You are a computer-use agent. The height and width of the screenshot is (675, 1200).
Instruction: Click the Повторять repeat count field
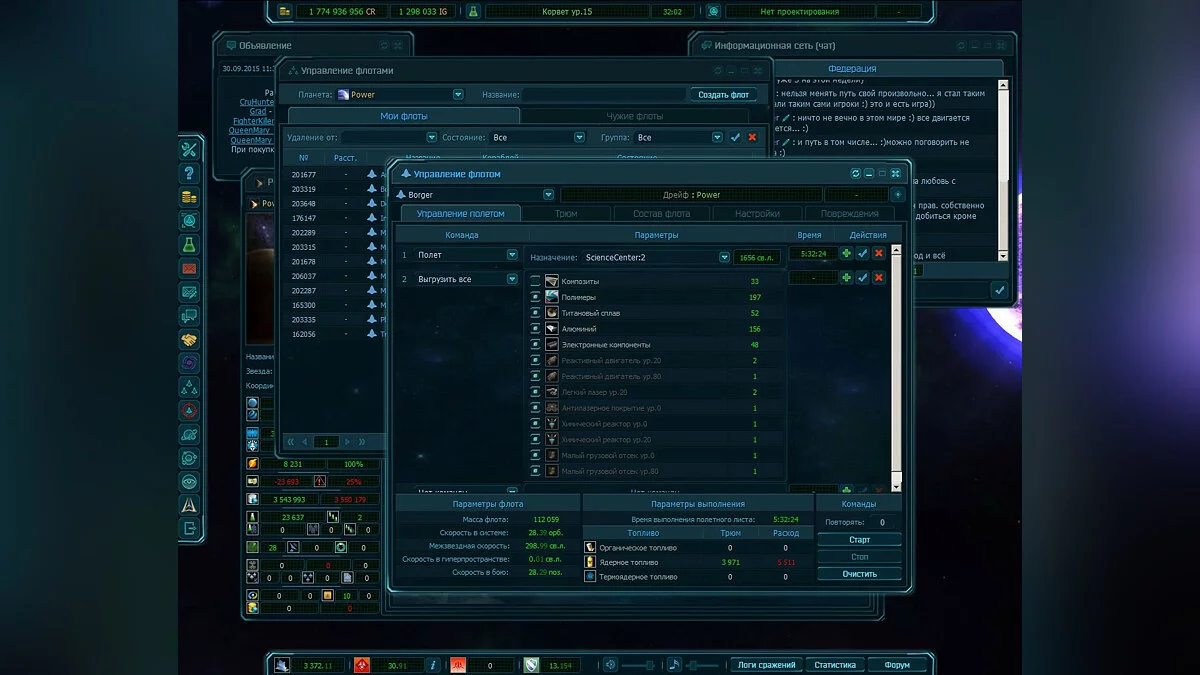pyautogui.click(x=882, y=522)
